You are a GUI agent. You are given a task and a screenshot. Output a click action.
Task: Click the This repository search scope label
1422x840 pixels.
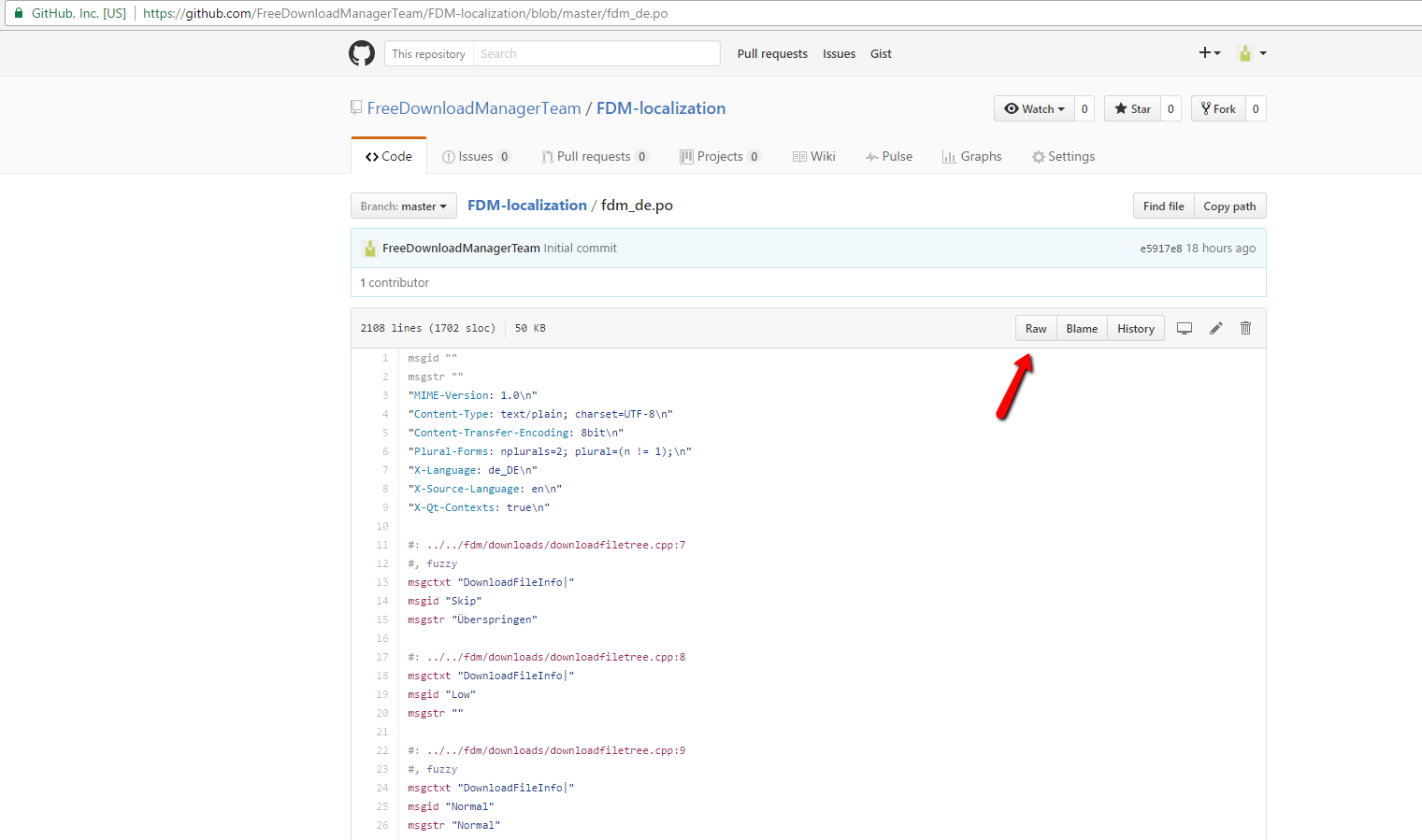pos(428,53)
